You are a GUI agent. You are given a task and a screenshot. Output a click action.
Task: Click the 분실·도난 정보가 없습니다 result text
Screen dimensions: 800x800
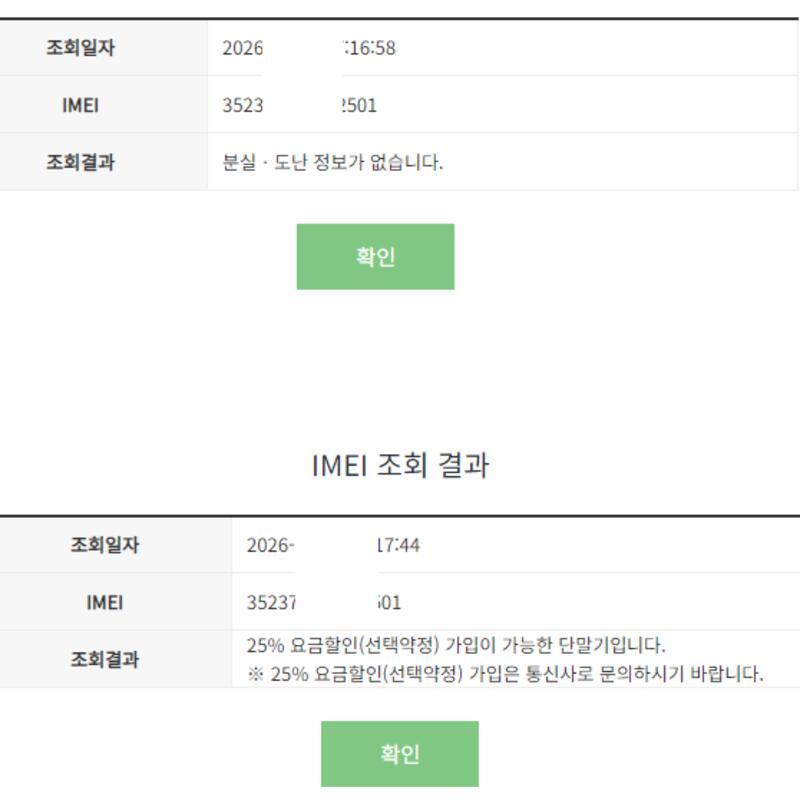coord(333,162)
